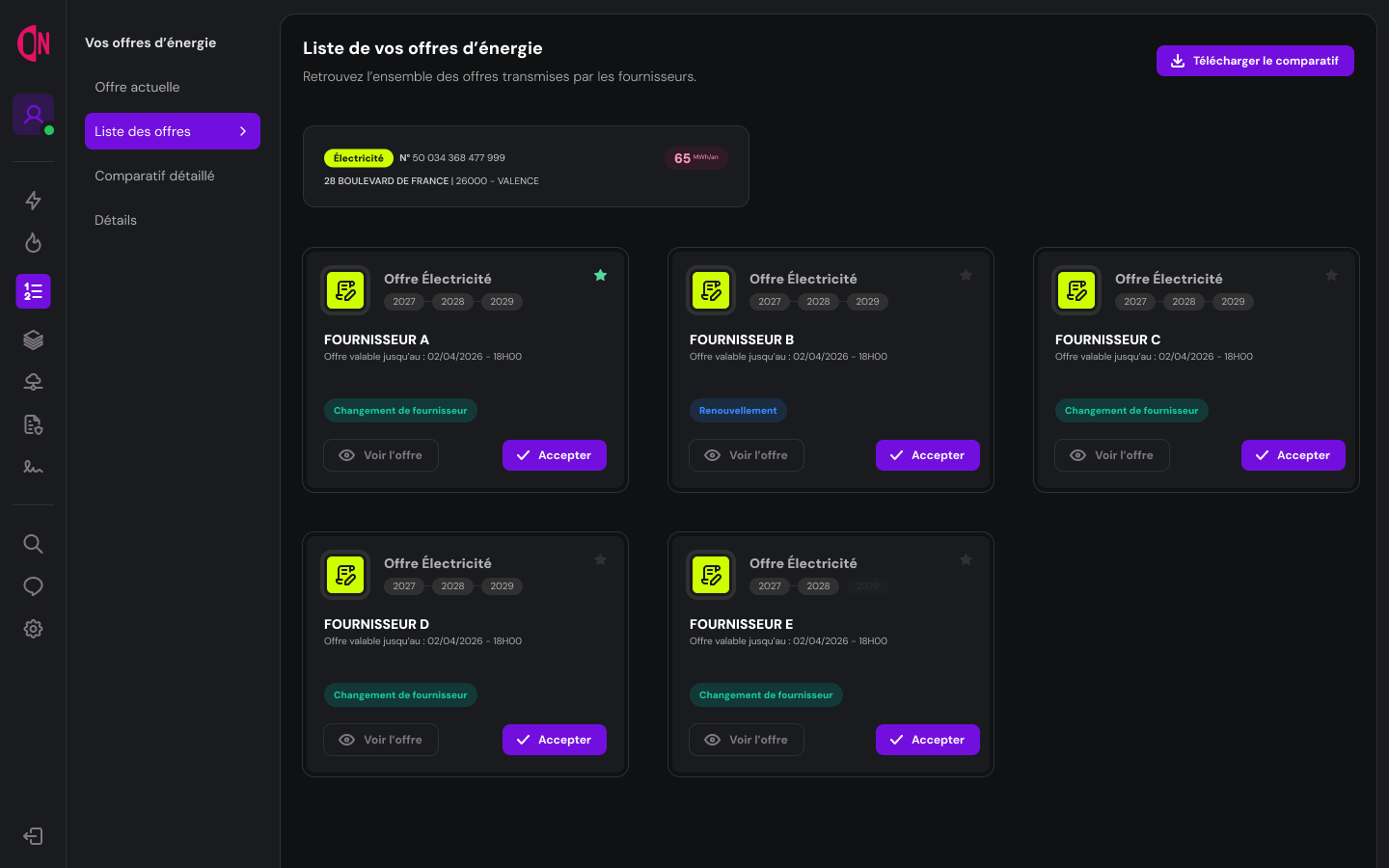This screenshot has height=868, width=1389.
Task: Click the logout icon at bottom left
Action: (x=33, y=836)
